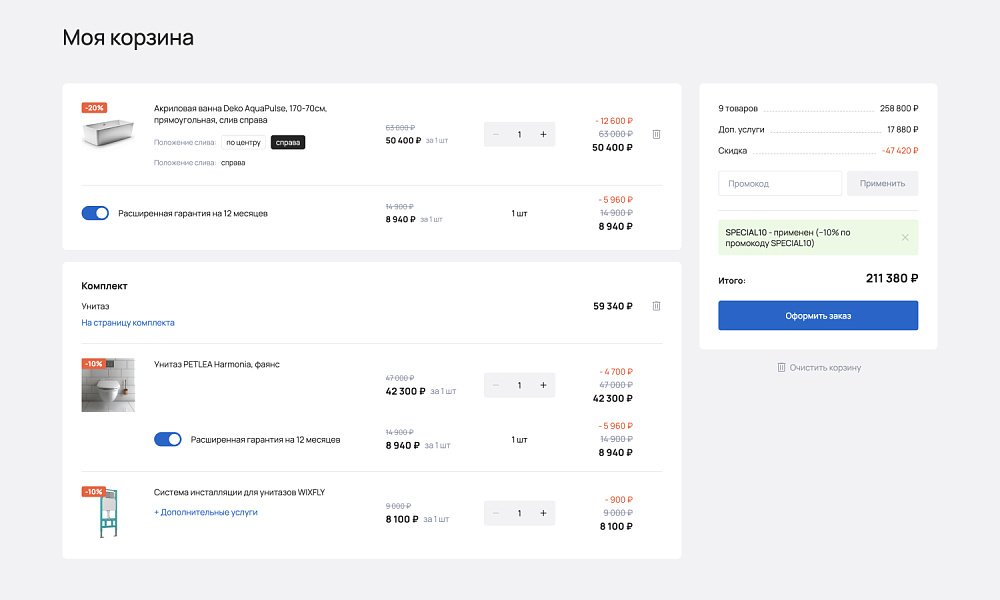Decrease WIXFLY installation system quantity
1000x600 pixels.
click(x=496, y=513)
